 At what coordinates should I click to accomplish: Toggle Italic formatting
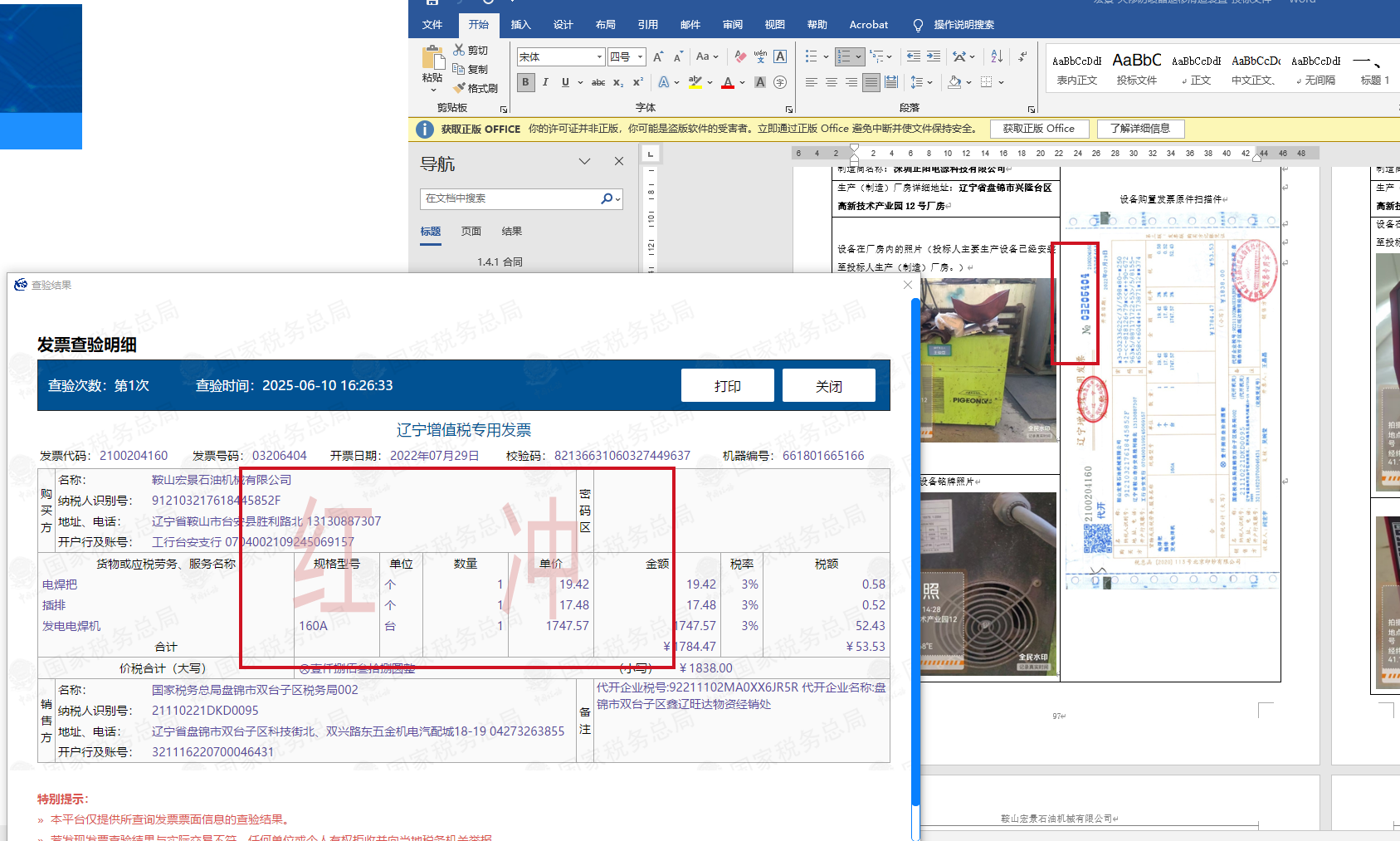545,82
